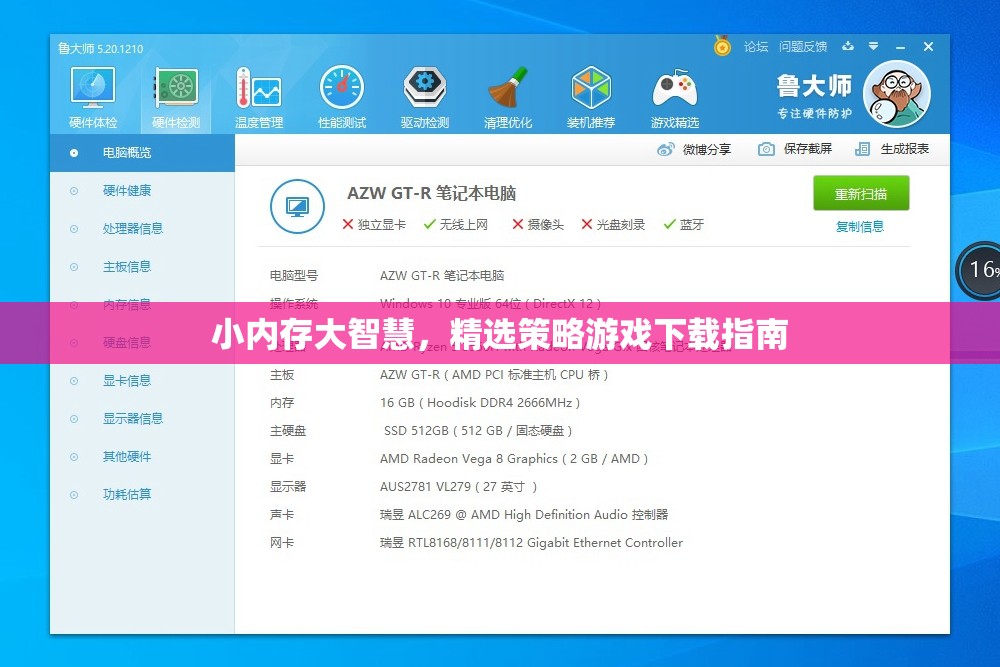The height and width of the screenshot is (667, 1000).
Task: Open the 硬件体检 hardware checkup icon
Action: [93, 98]
